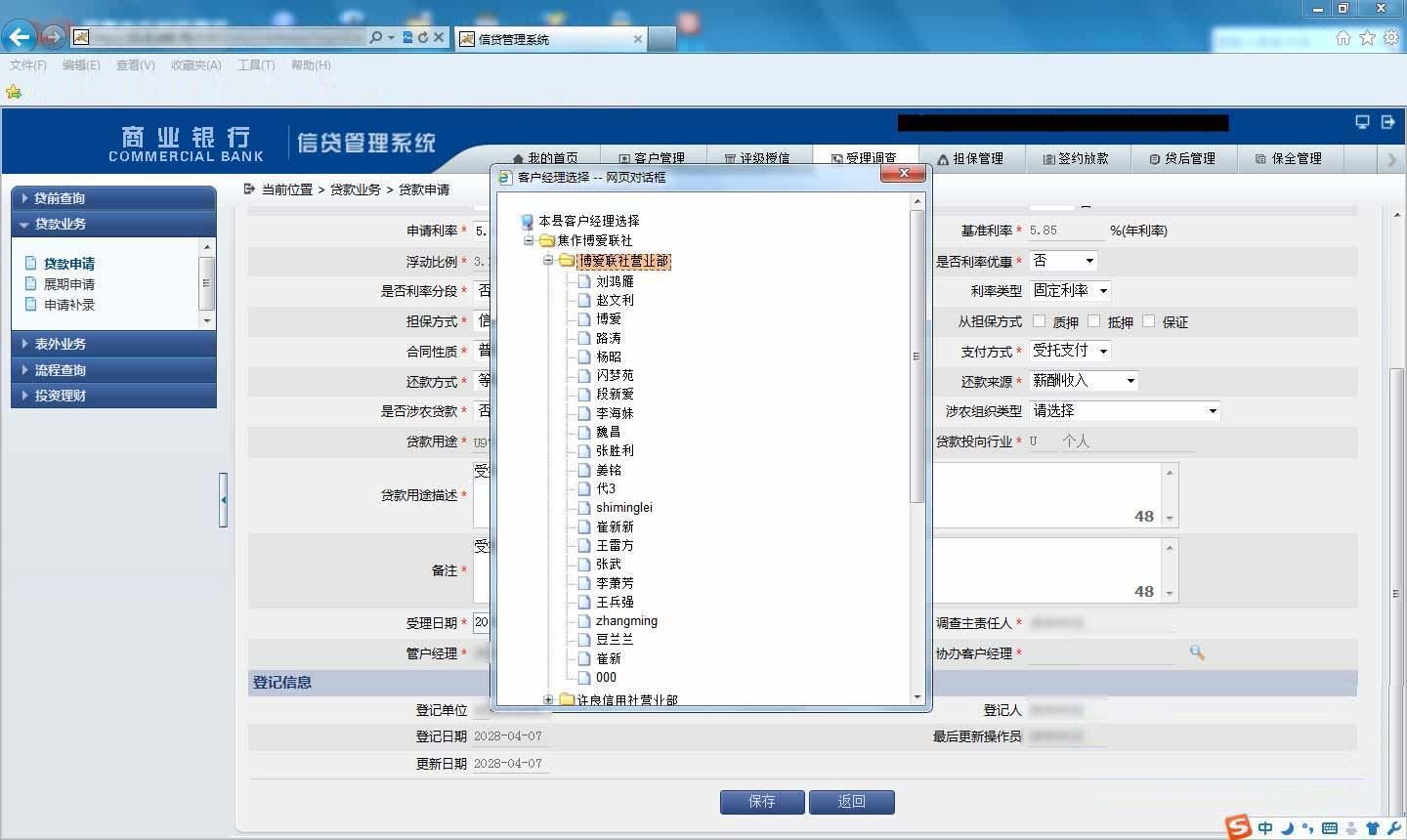This screenshot has width=1407, height=840.
Task: Close the 信贷管理系统 browser tab
Action: [638, 39]
